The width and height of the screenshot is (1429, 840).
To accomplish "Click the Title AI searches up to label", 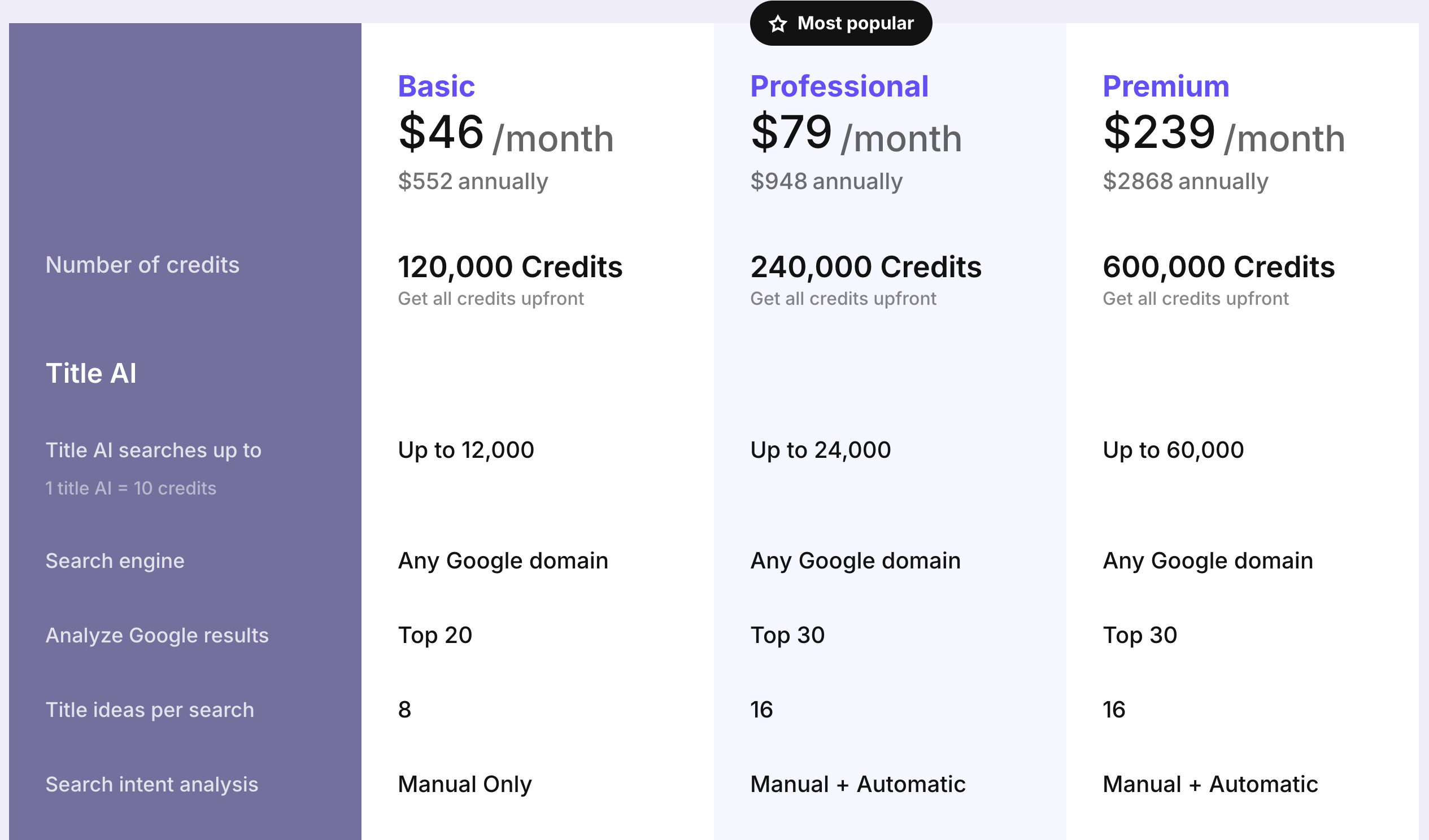I will tap(154, 450).
